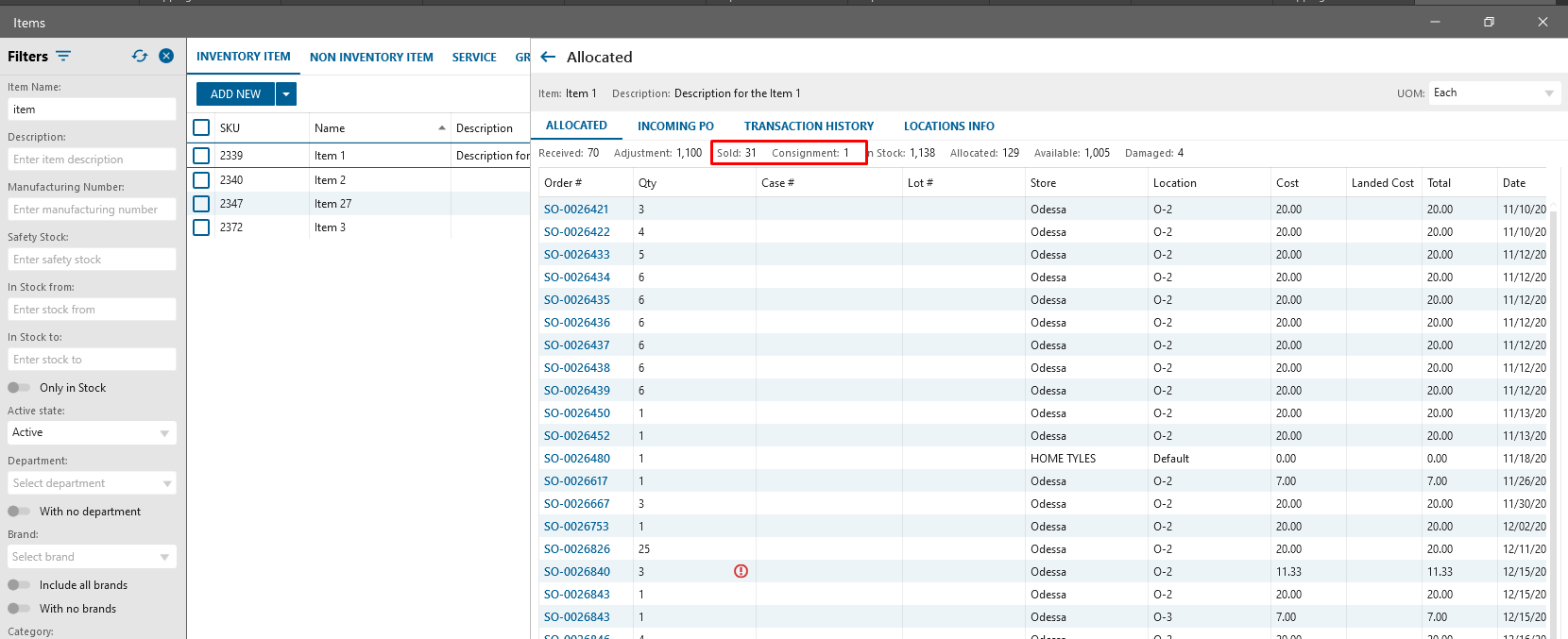The height and width of the screenshot is (639, 1568).
Task: Click the Description filter input field
Action: pyautogui.click(x=92, y=160)
